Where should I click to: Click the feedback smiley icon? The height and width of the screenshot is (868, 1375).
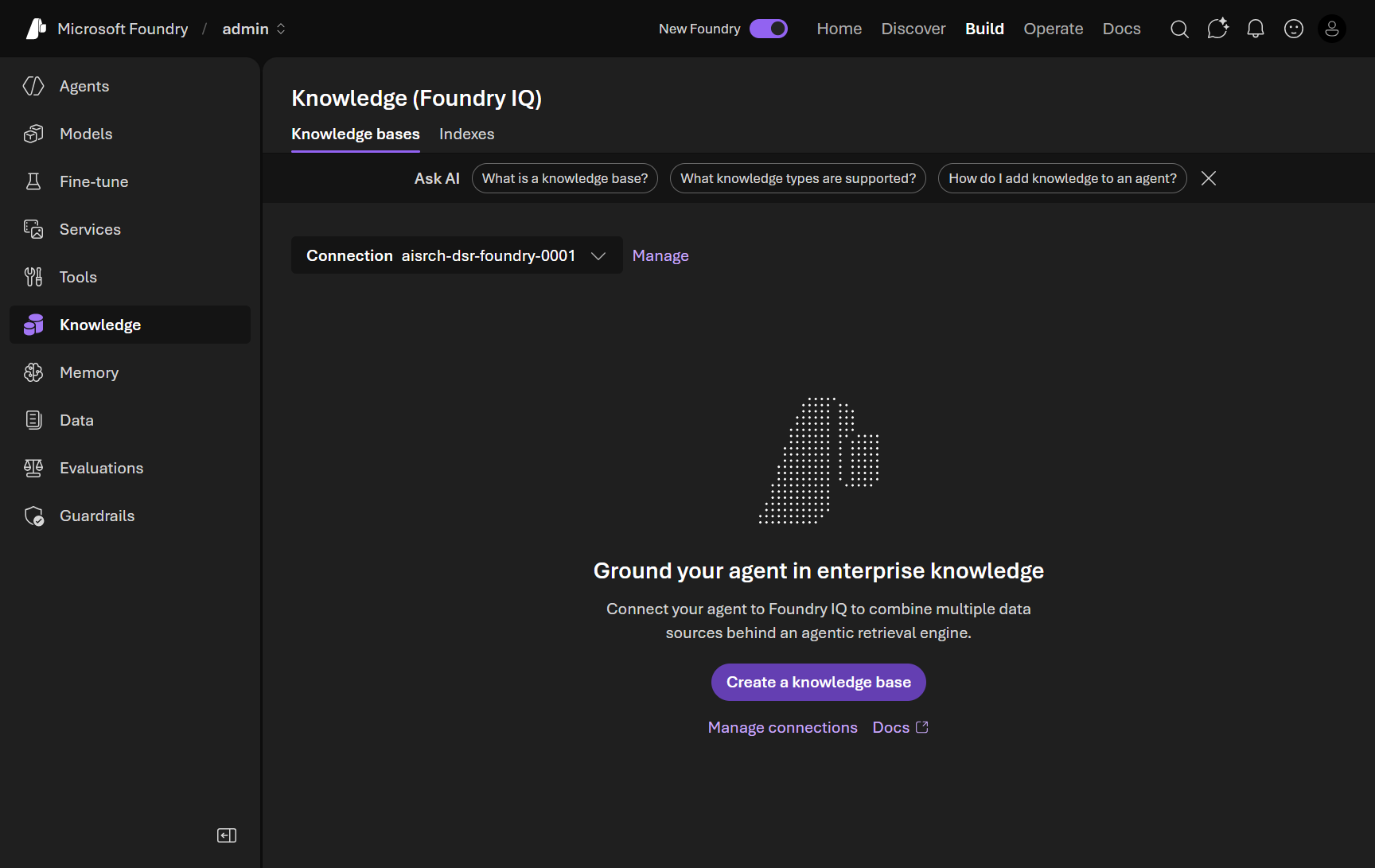click(x=1294, y=29)
